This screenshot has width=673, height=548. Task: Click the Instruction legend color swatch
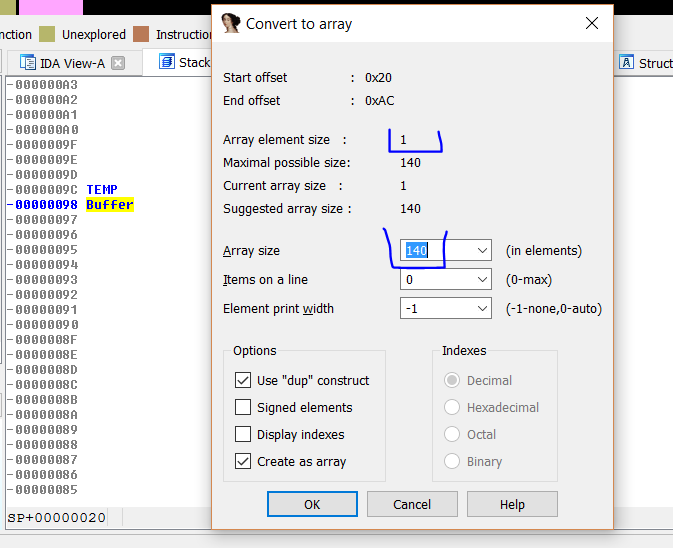(141, 34)
